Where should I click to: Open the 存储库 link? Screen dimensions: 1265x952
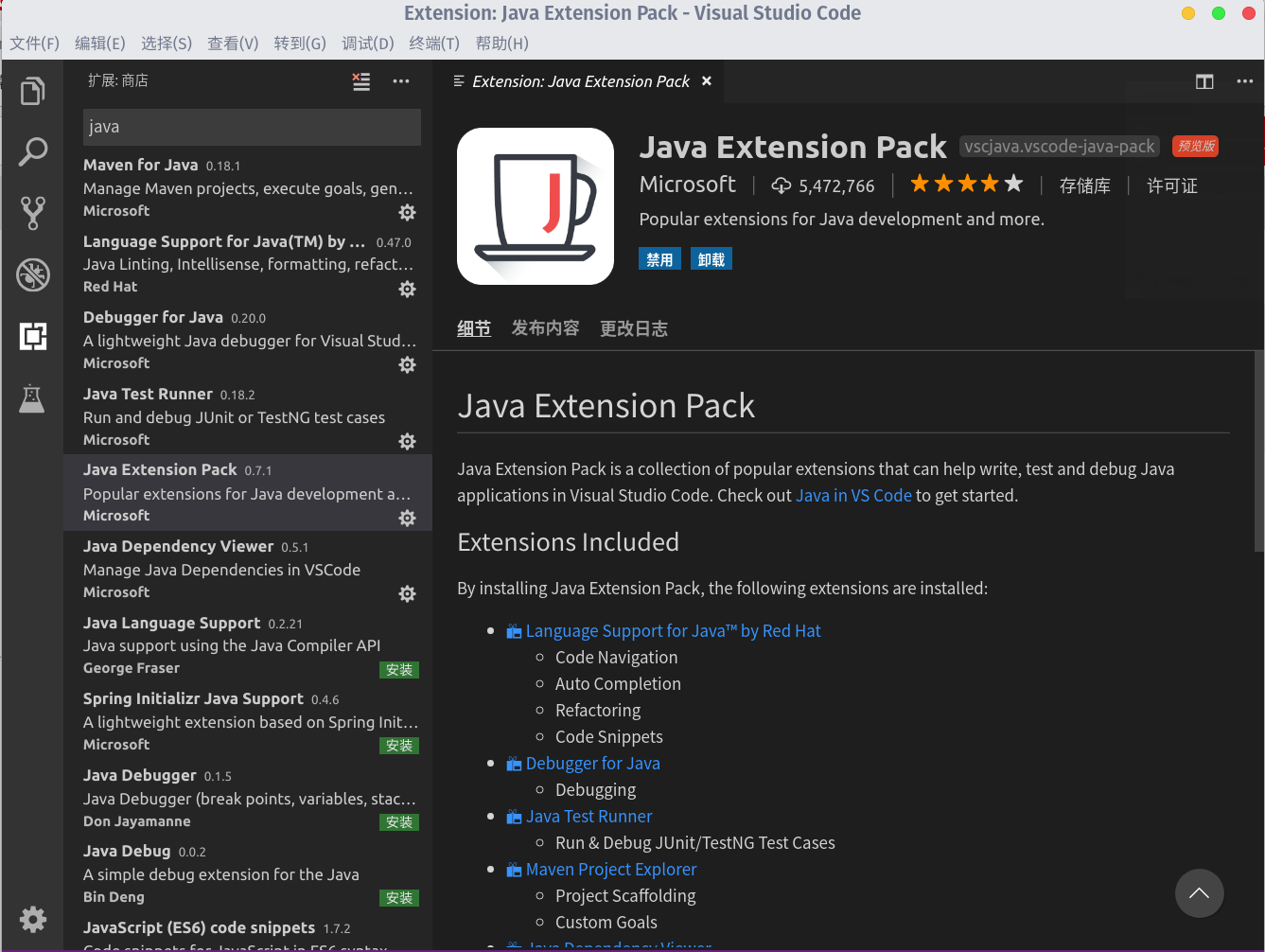[1084, 185]
